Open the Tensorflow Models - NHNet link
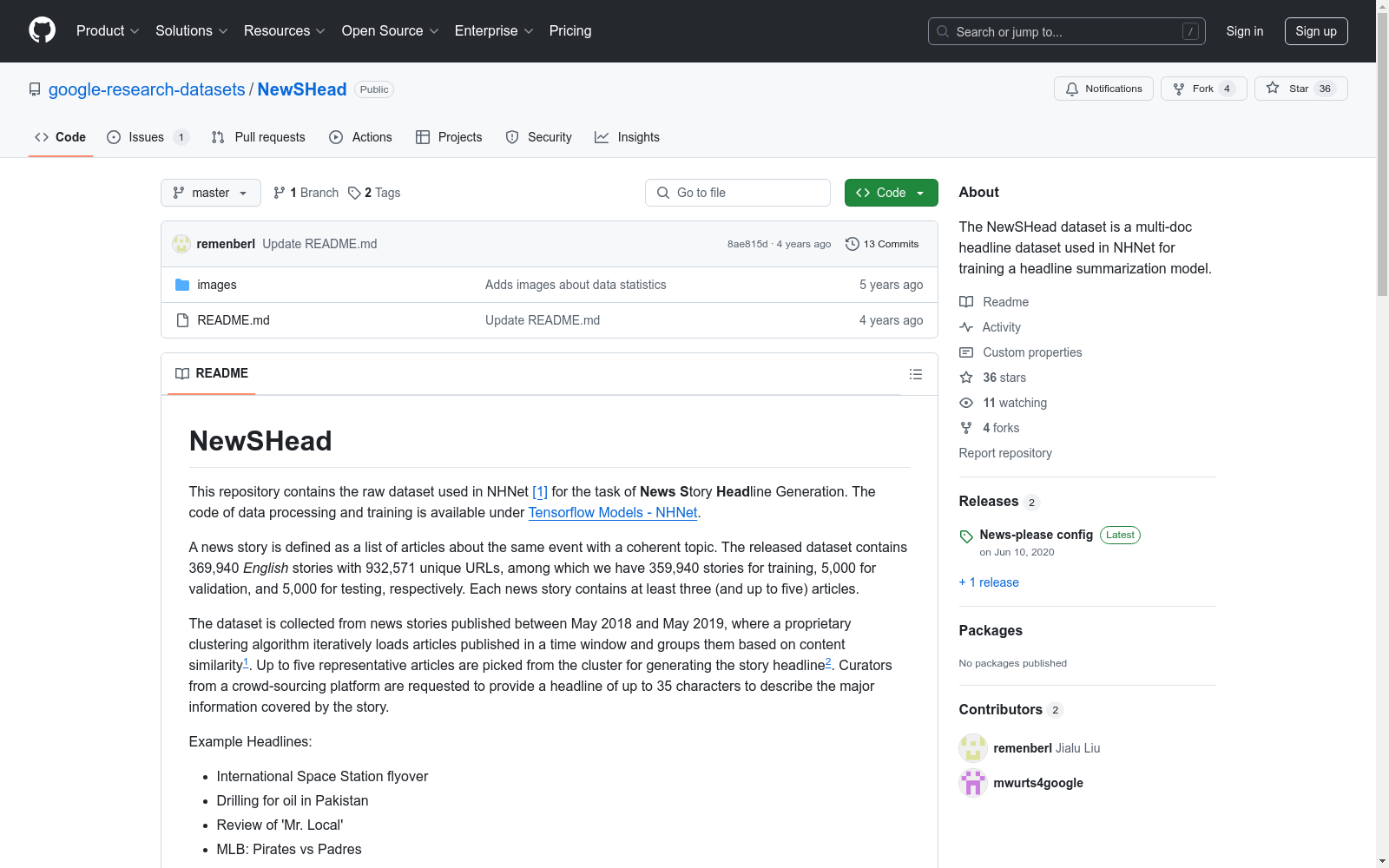Screen dimensions: 1389x868 613,512
